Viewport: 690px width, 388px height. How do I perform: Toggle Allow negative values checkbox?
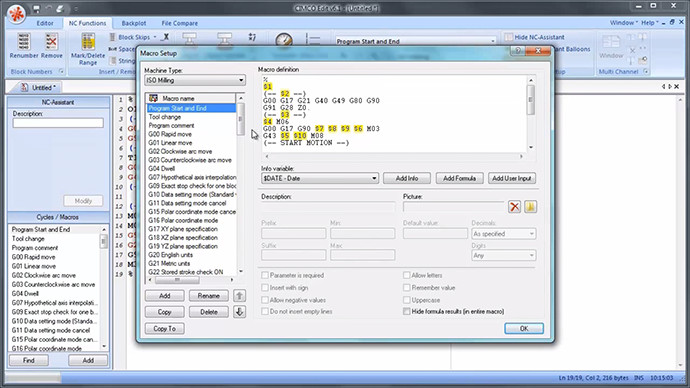265,300
